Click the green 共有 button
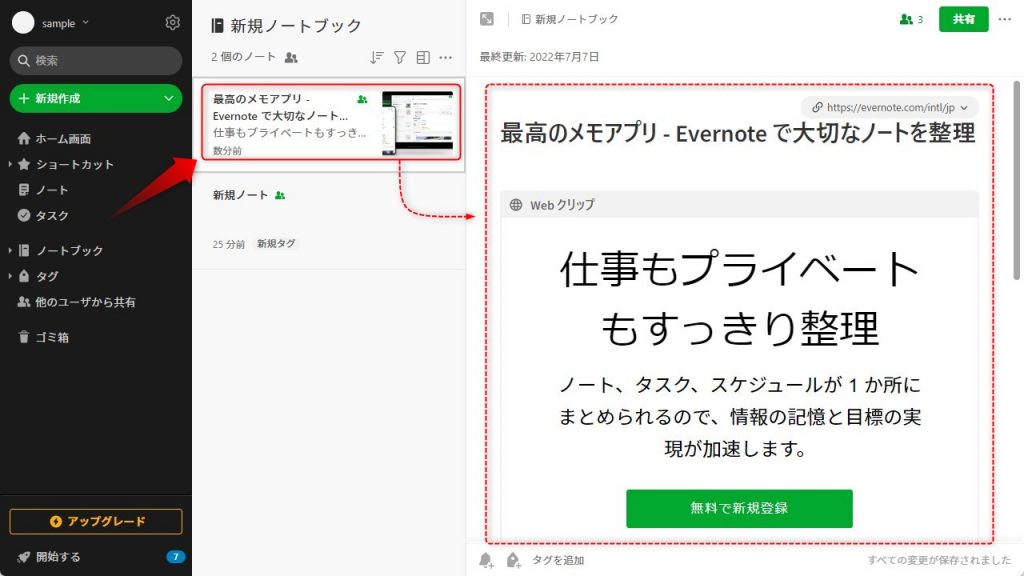 click(x=963, y=19)
